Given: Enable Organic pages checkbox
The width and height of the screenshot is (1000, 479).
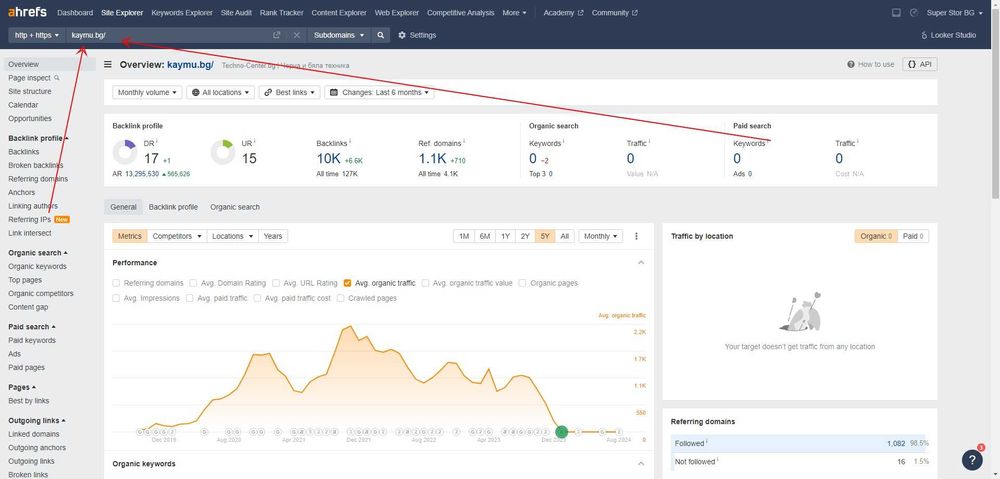Looking at the screenshot, I should point(522,283).
